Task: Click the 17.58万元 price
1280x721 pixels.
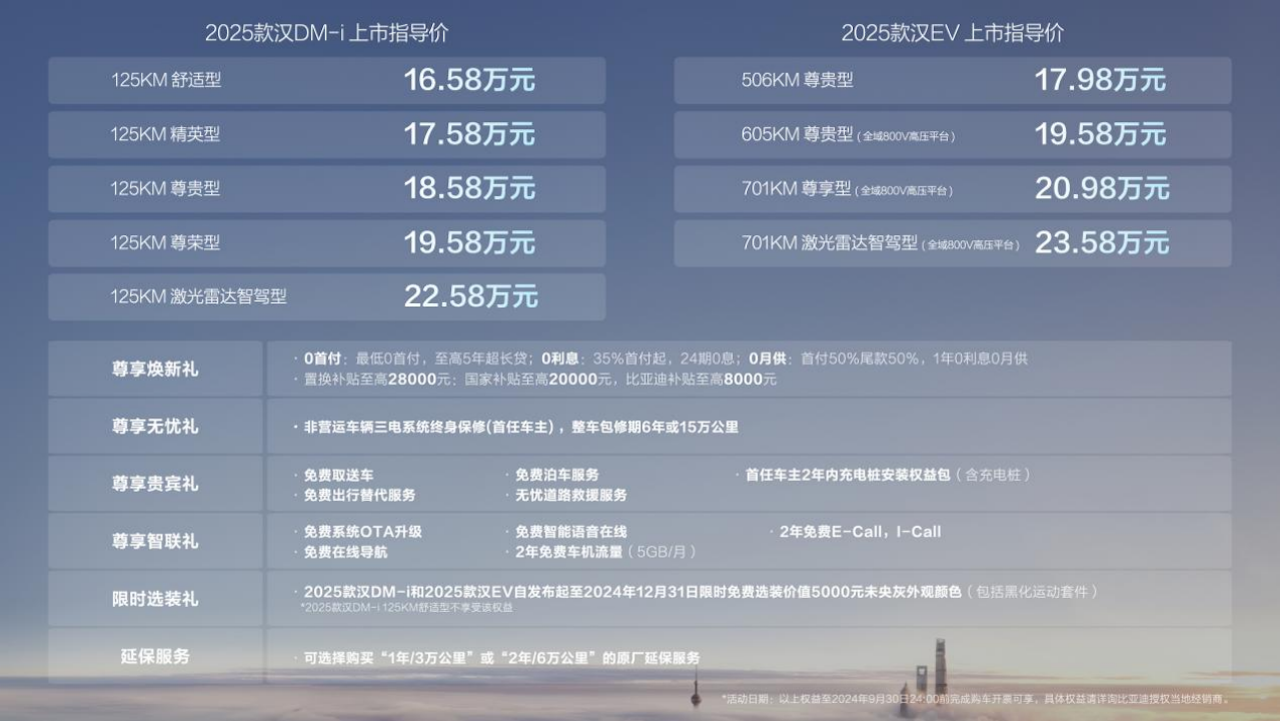Action: 469,134
